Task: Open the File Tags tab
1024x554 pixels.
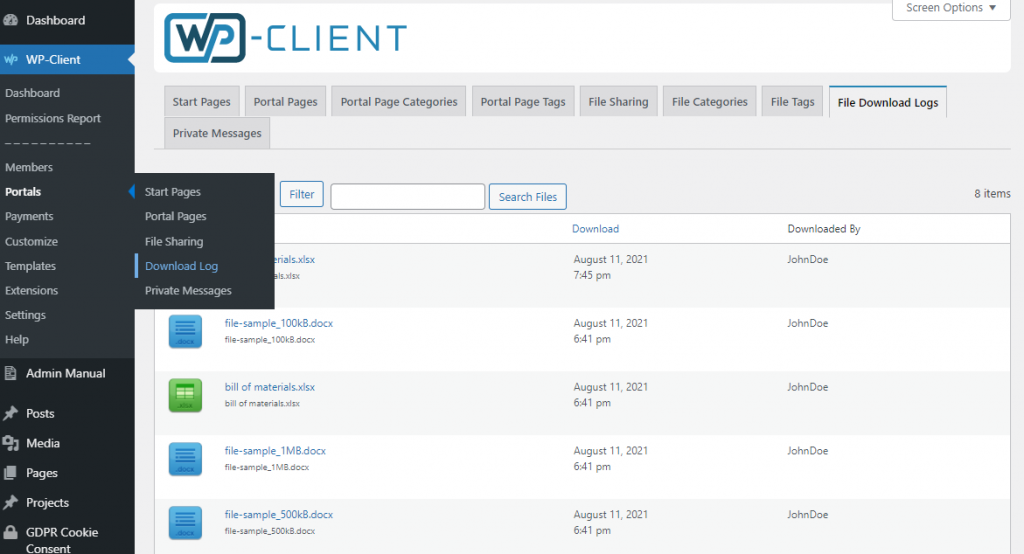Action: [792, 101]
